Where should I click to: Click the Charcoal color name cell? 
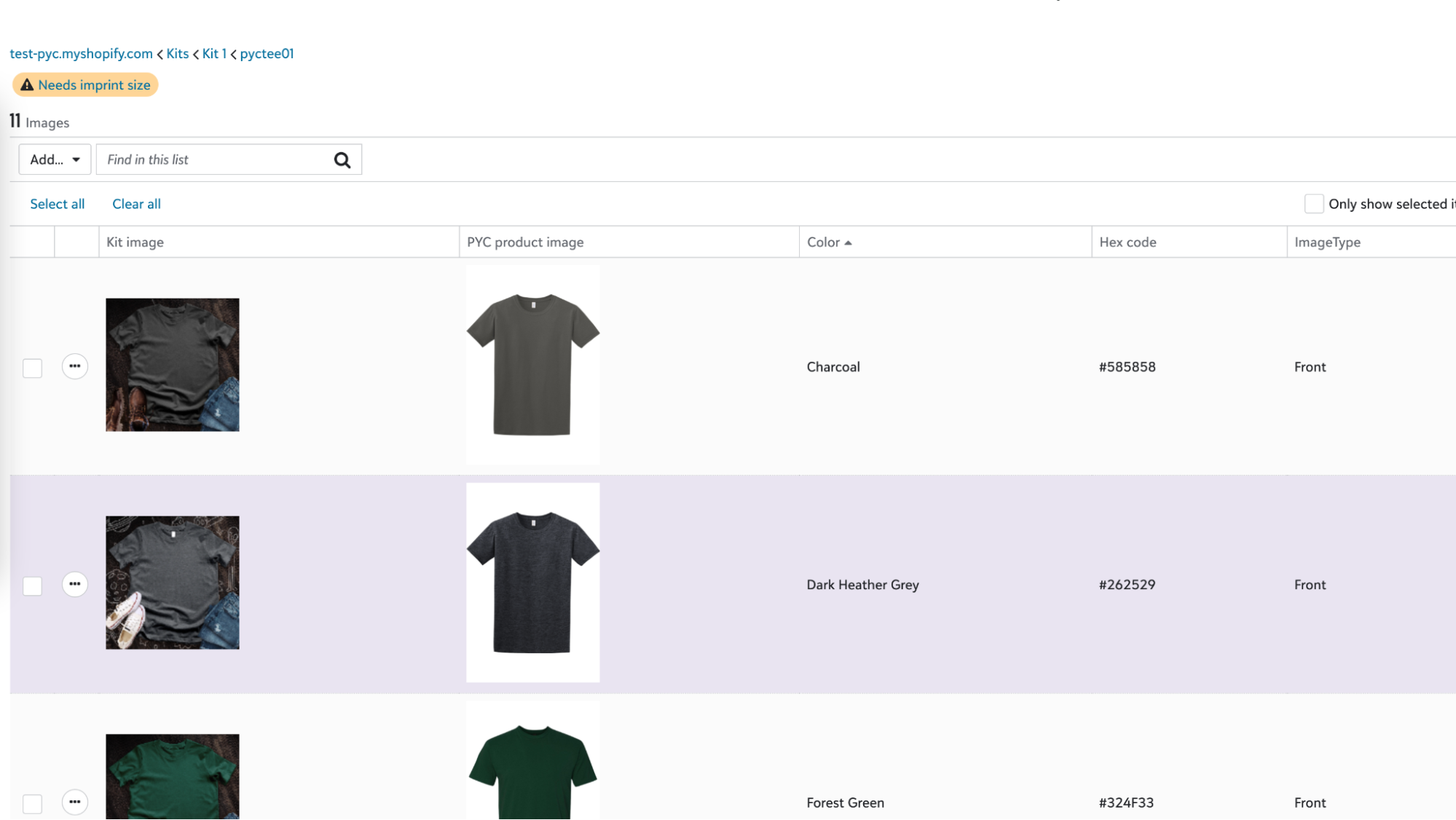click(833, 367)
